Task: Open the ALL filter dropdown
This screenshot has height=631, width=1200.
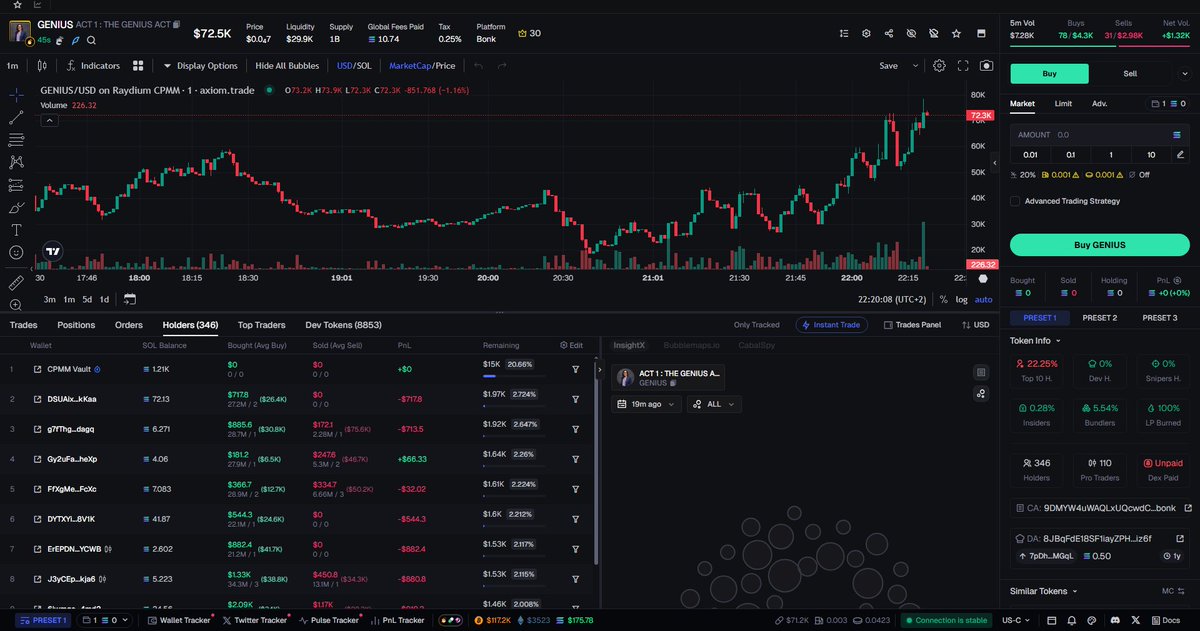Action: pos(714,404)
